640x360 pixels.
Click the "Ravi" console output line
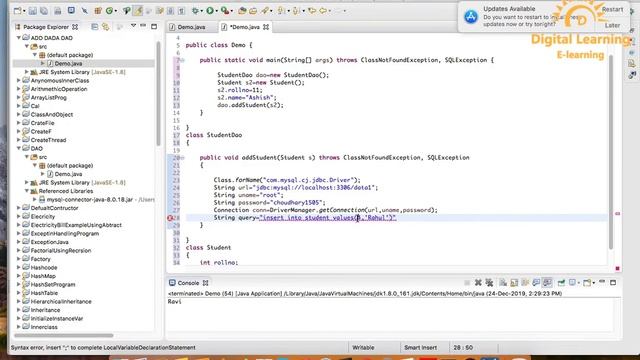(174, 302)
